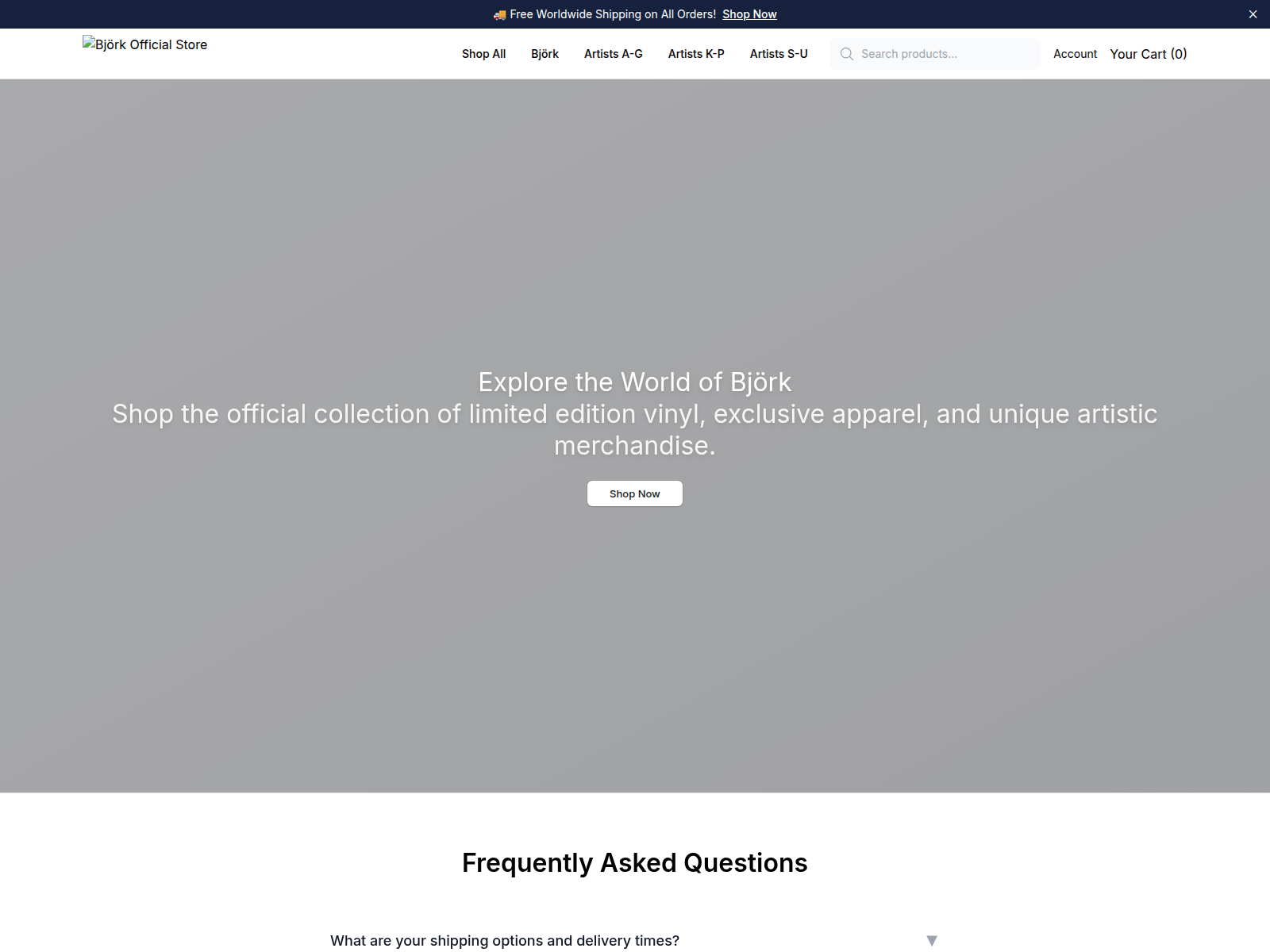Screen dimensions: 1270x952
Task: Click the Explore the World of Björk heading
Action: click(635, 382)
